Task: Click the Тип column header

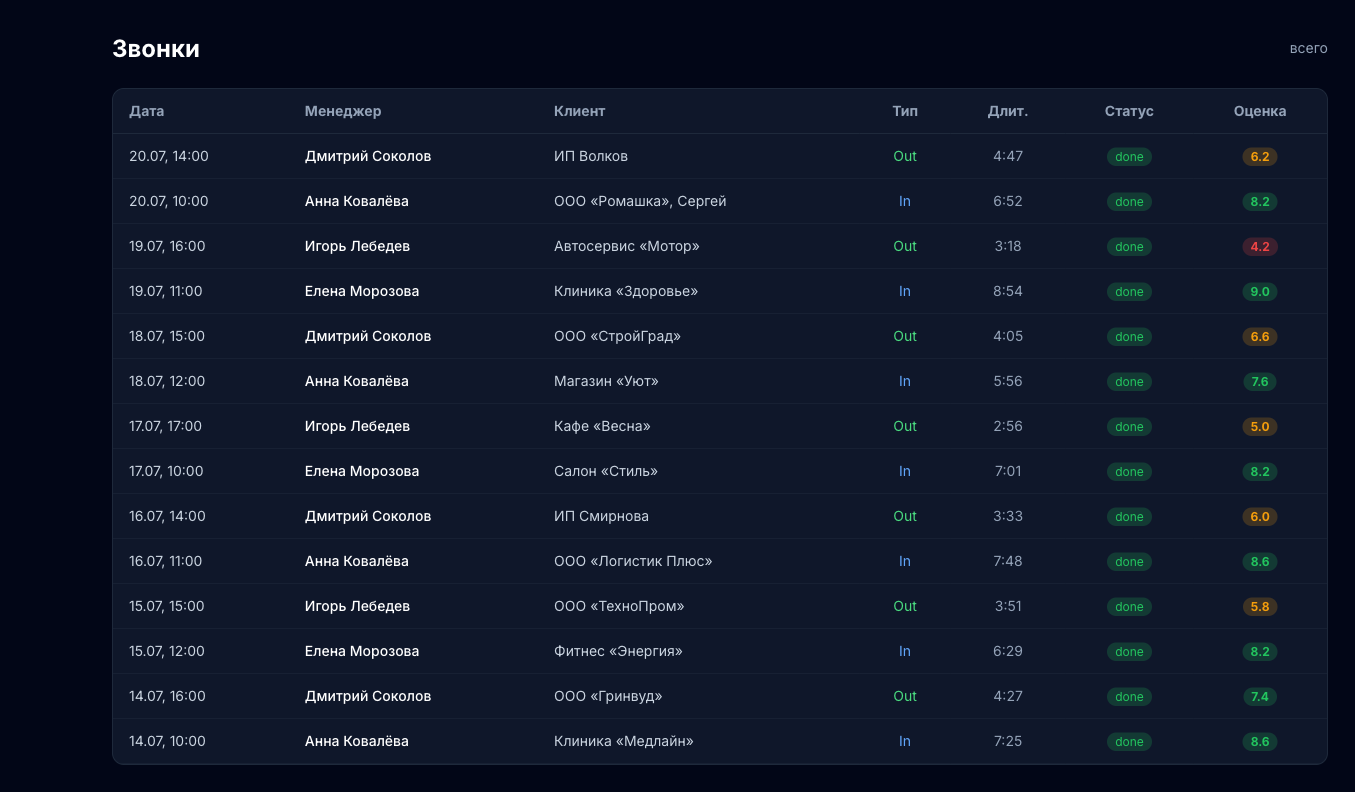Action: click(x=905, y=111)
